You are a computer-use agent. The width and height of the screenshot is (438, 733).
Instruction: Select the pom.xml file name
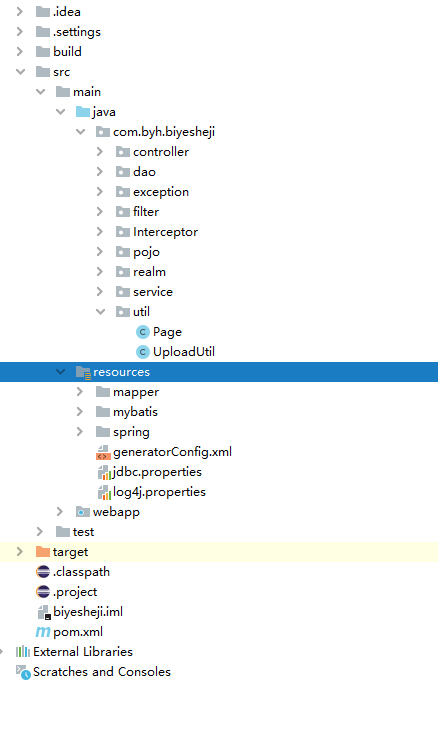pyautogui.click(x=78, y=632)
